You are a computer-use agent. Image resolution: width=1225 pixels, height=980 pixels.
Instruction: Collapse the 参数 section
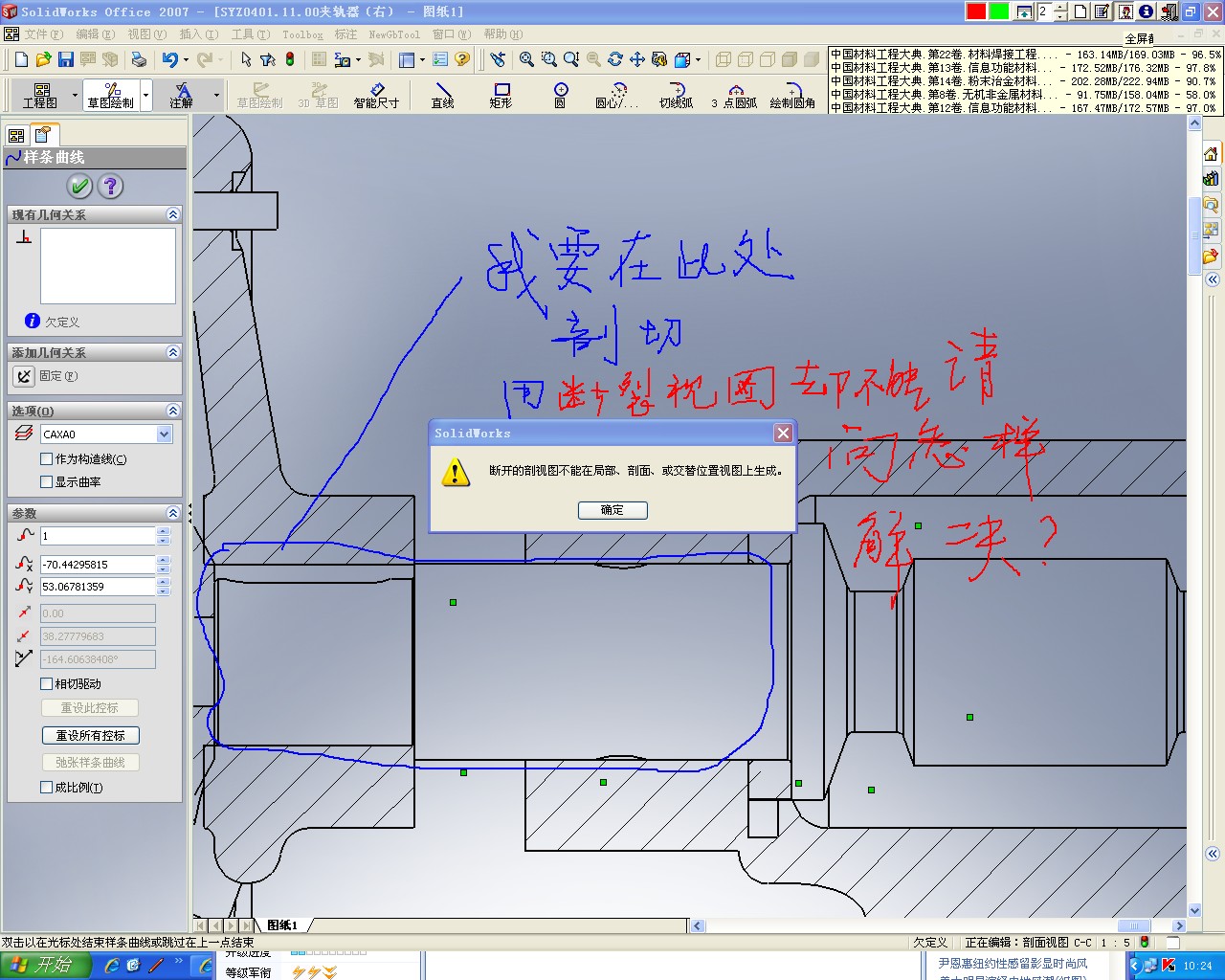coord(173,513)
